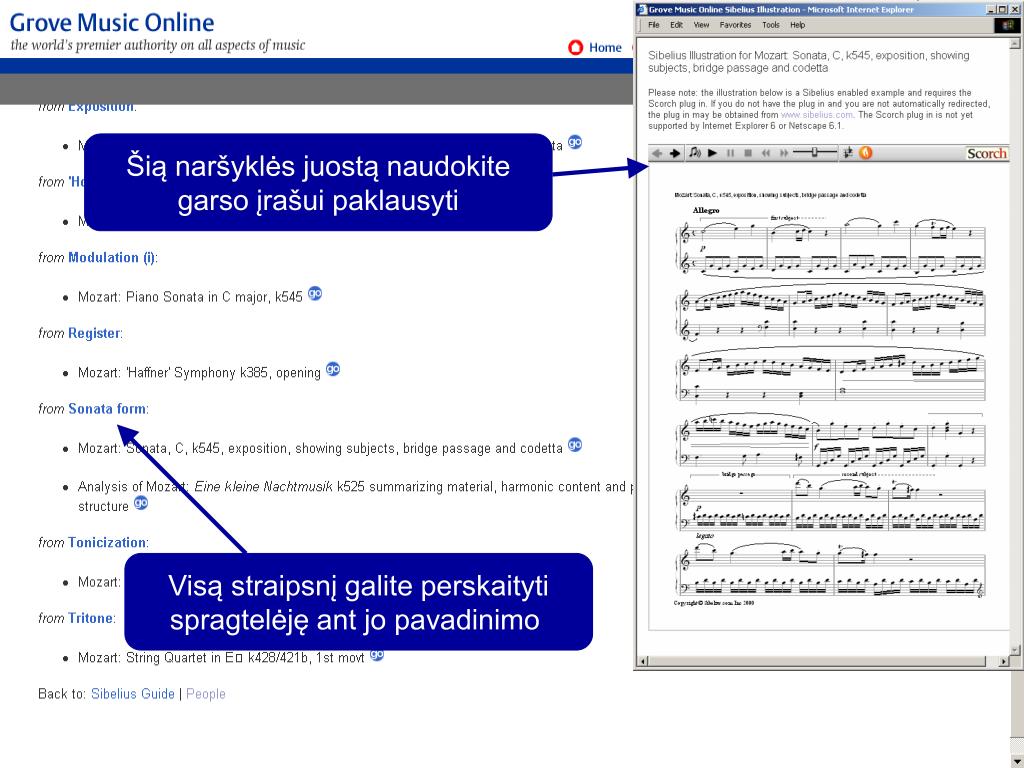Click the orange Sibelius flame icon
The image size is (1024, 768).
point(865,153)
